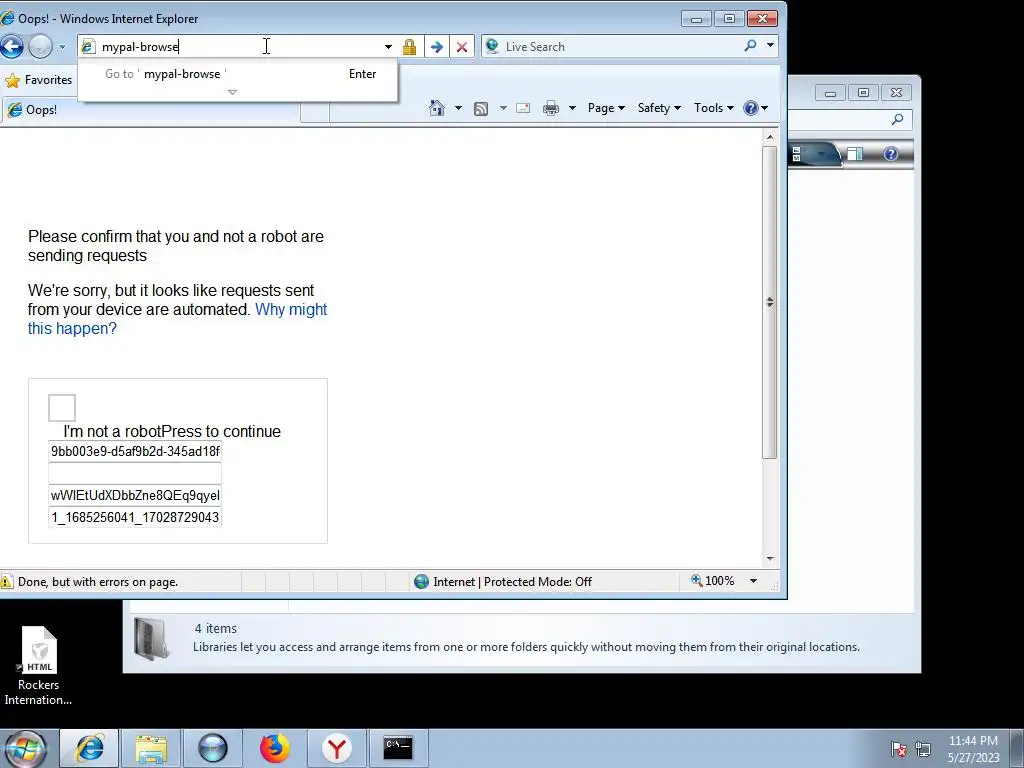This screenshot has height=768, width=1024.
Task: Click the network tray icon
Action: click(923, 749)
